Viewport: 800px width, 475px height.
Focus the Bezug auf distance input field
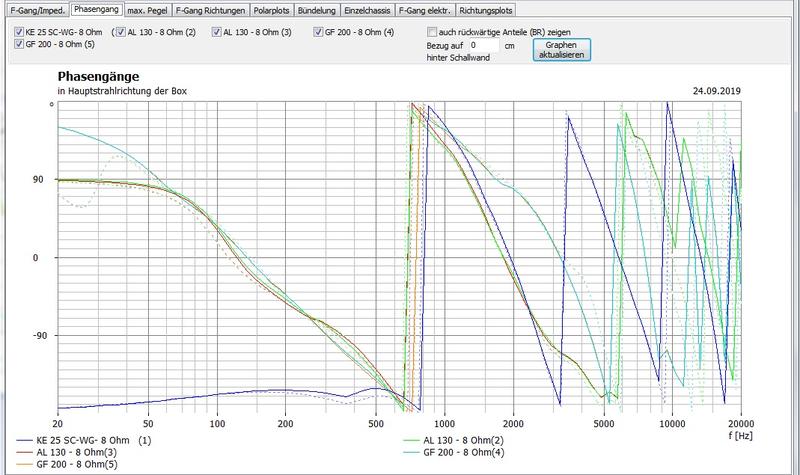483,46
